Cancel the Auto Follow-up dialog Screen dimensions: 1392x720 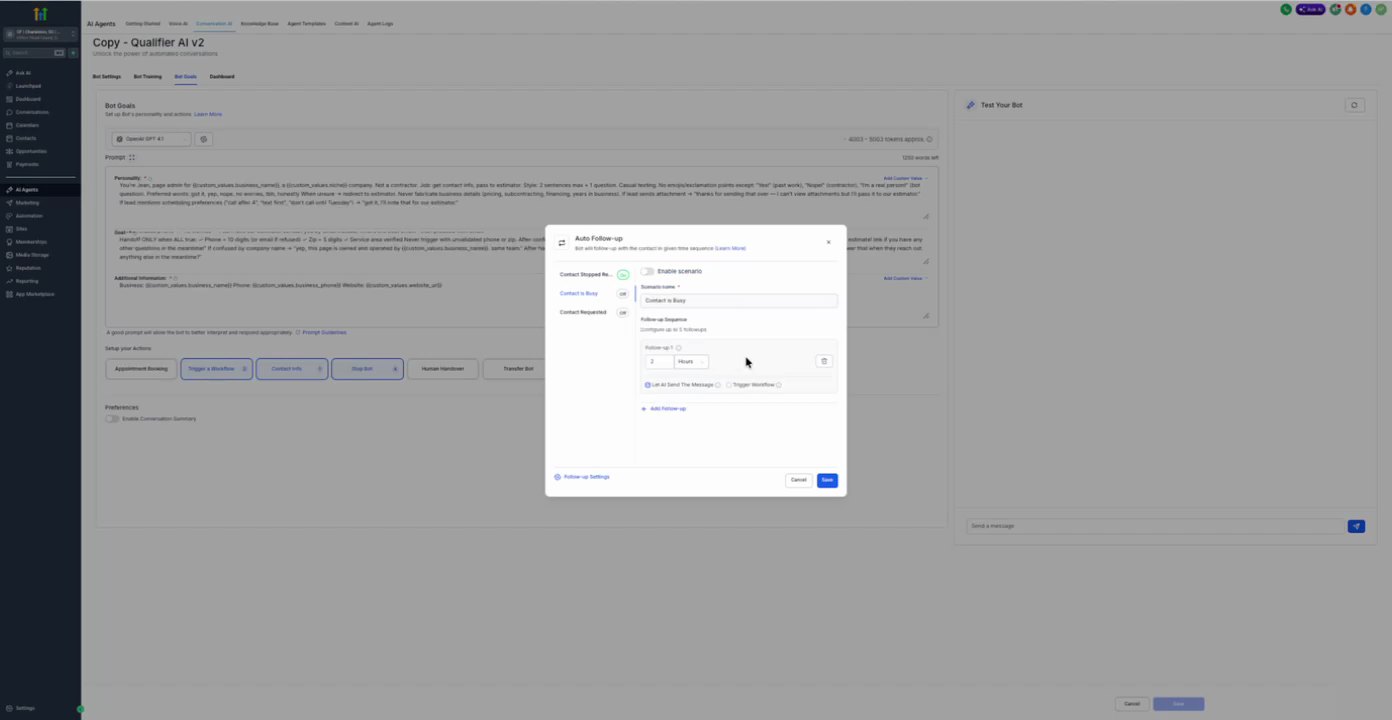coord(798,480)
